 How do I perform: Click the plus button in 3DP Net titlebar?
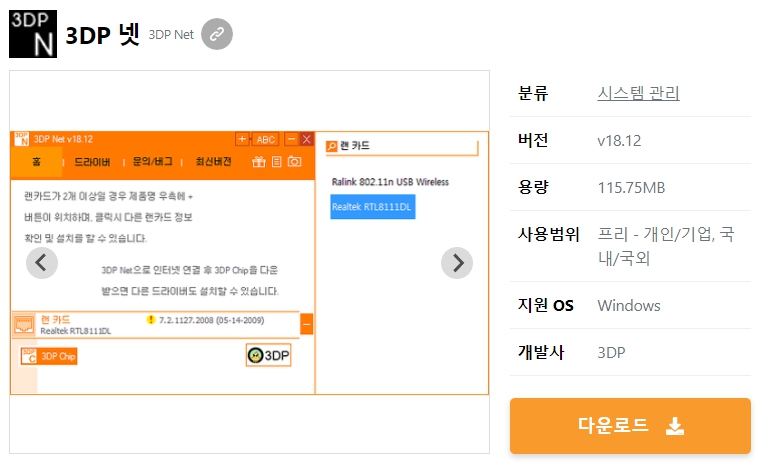(242, 139)
